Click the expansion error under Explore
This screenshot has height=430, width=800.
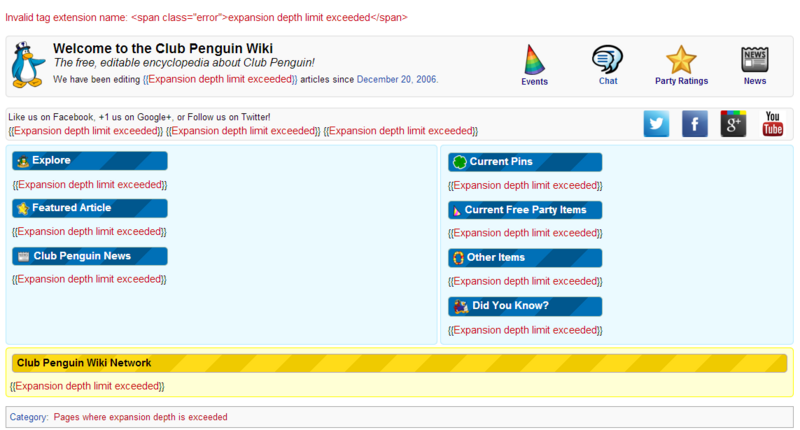(x=90, y=185)
